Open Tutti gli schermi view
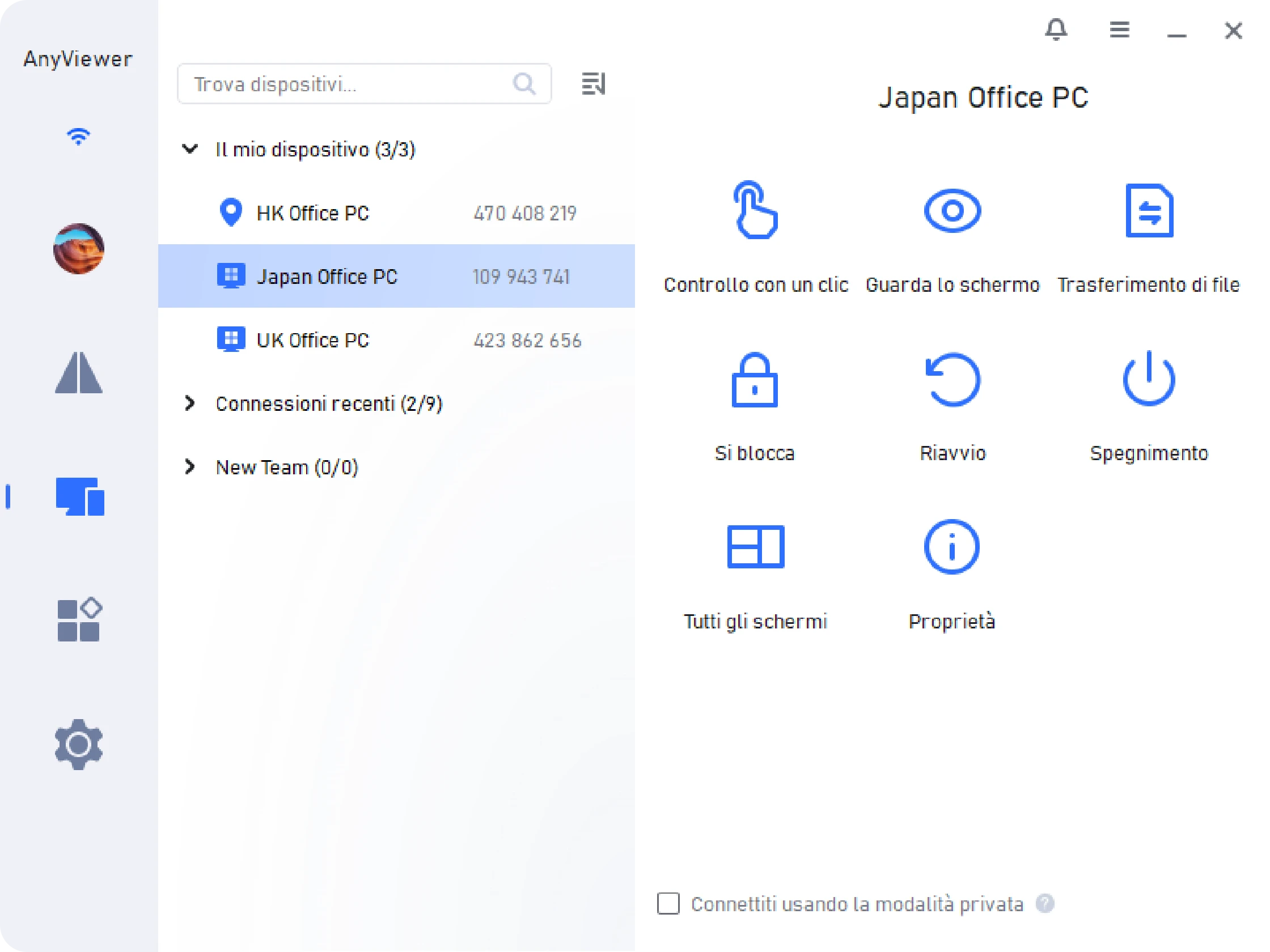1270x952 pixels. coord(755,546)
